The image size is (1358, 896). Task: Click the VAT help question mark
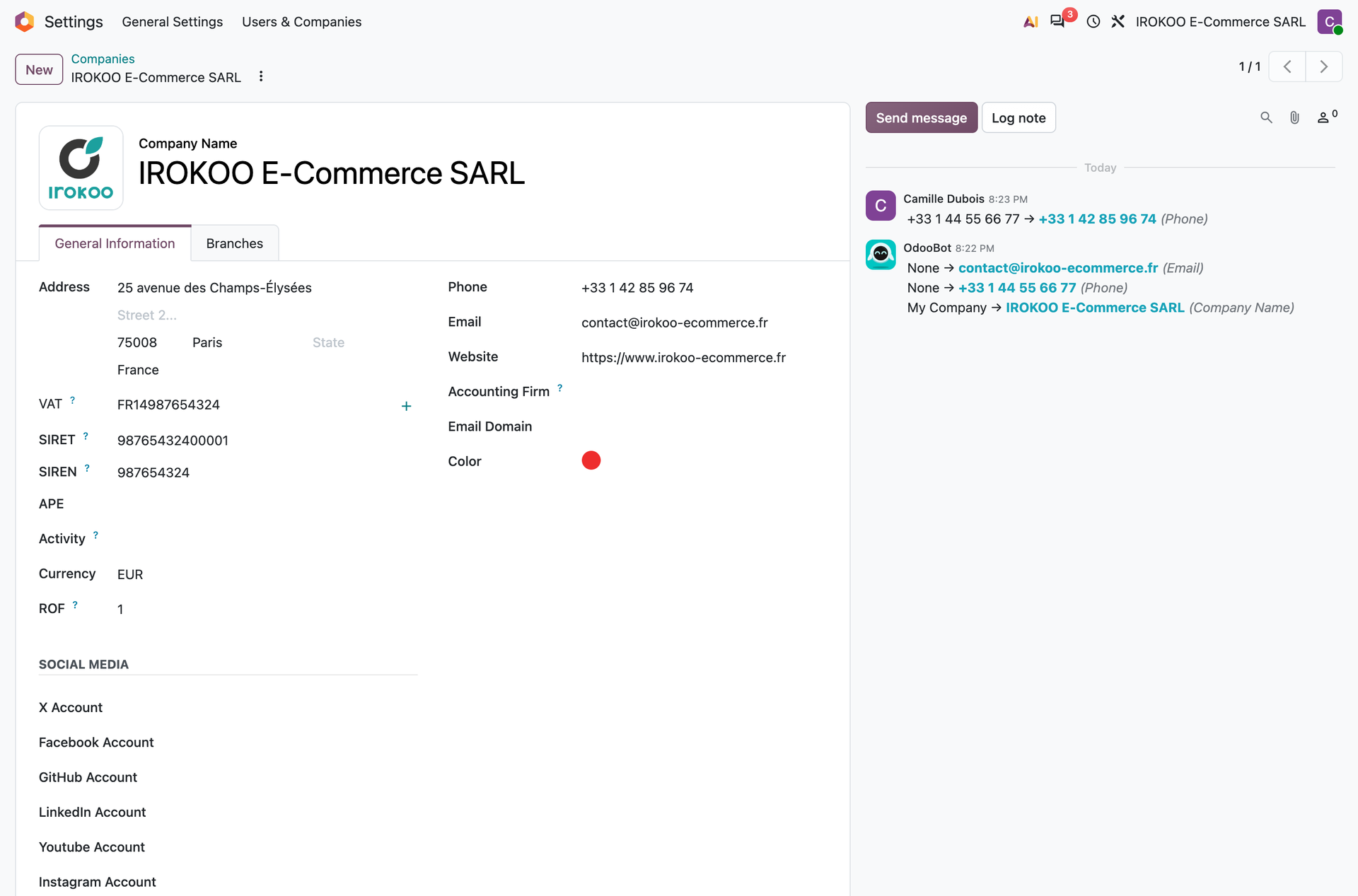(x=72, y=400)
